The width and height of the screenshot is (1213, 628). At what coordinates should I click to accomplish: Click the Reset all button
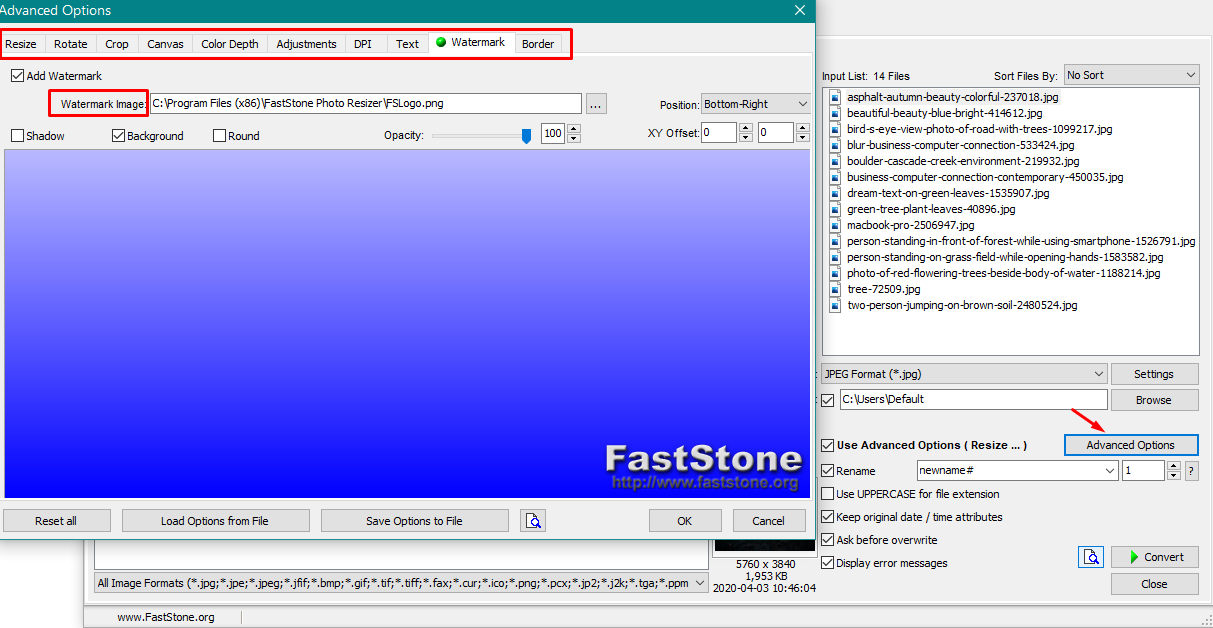pos(56,521)
